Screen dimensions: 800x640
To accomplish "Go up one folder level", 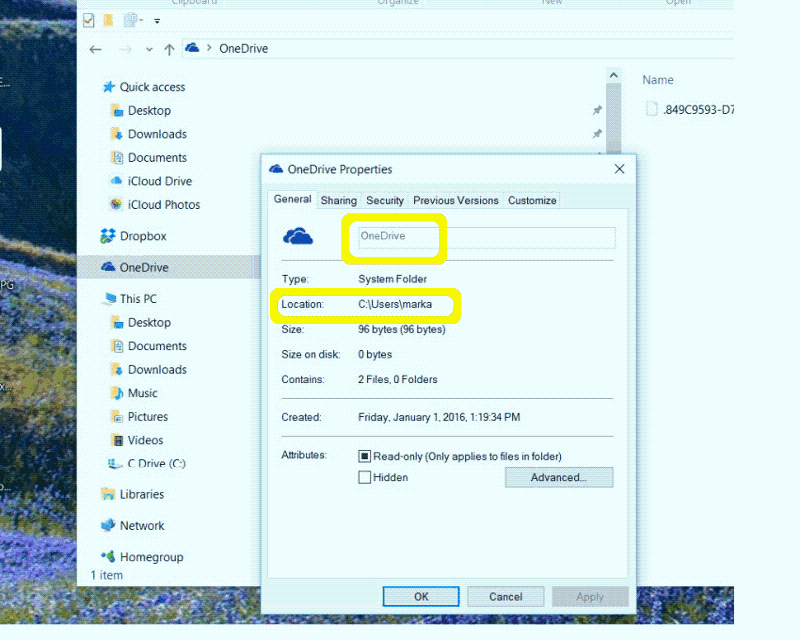I will point(169,49).
